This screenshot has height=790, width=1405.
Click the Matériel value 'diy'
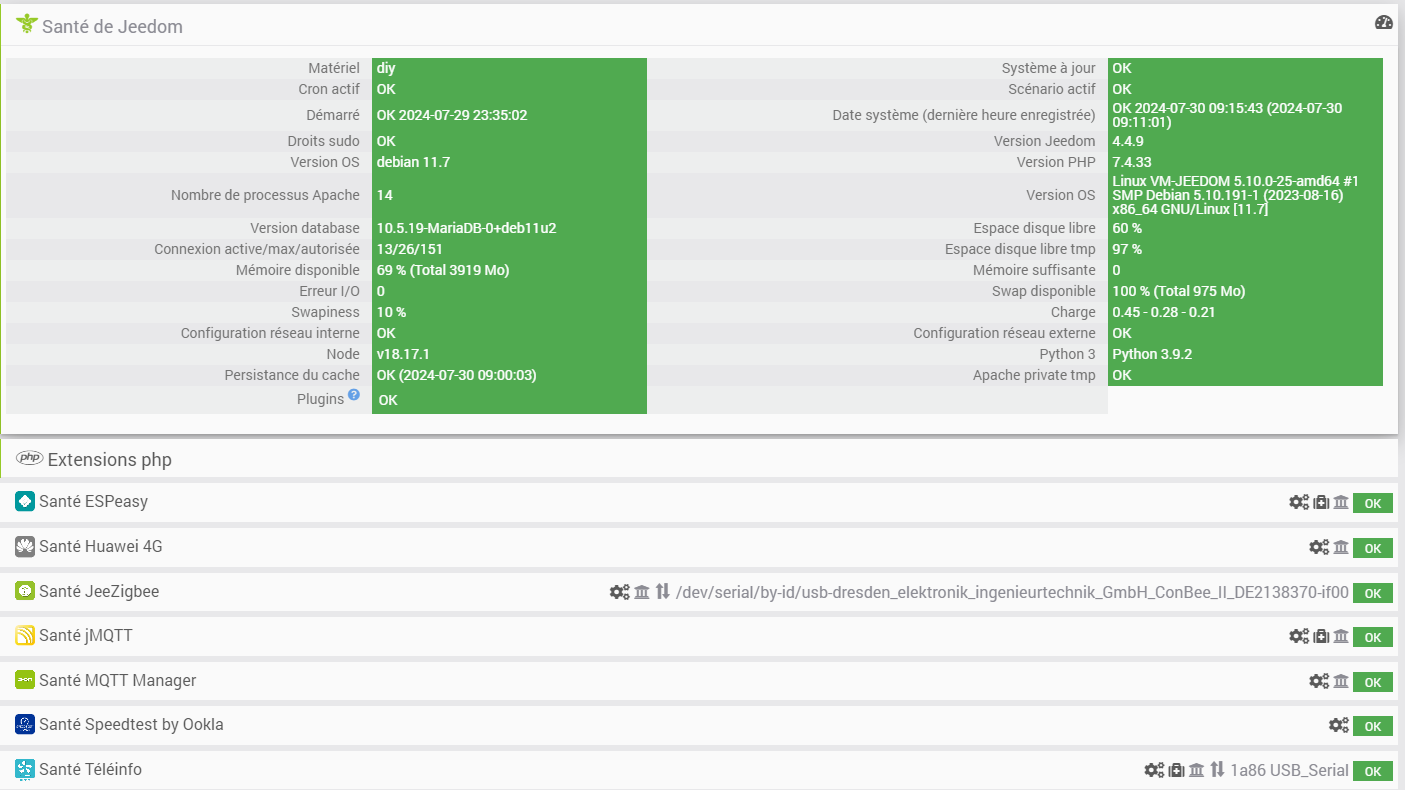386,68
